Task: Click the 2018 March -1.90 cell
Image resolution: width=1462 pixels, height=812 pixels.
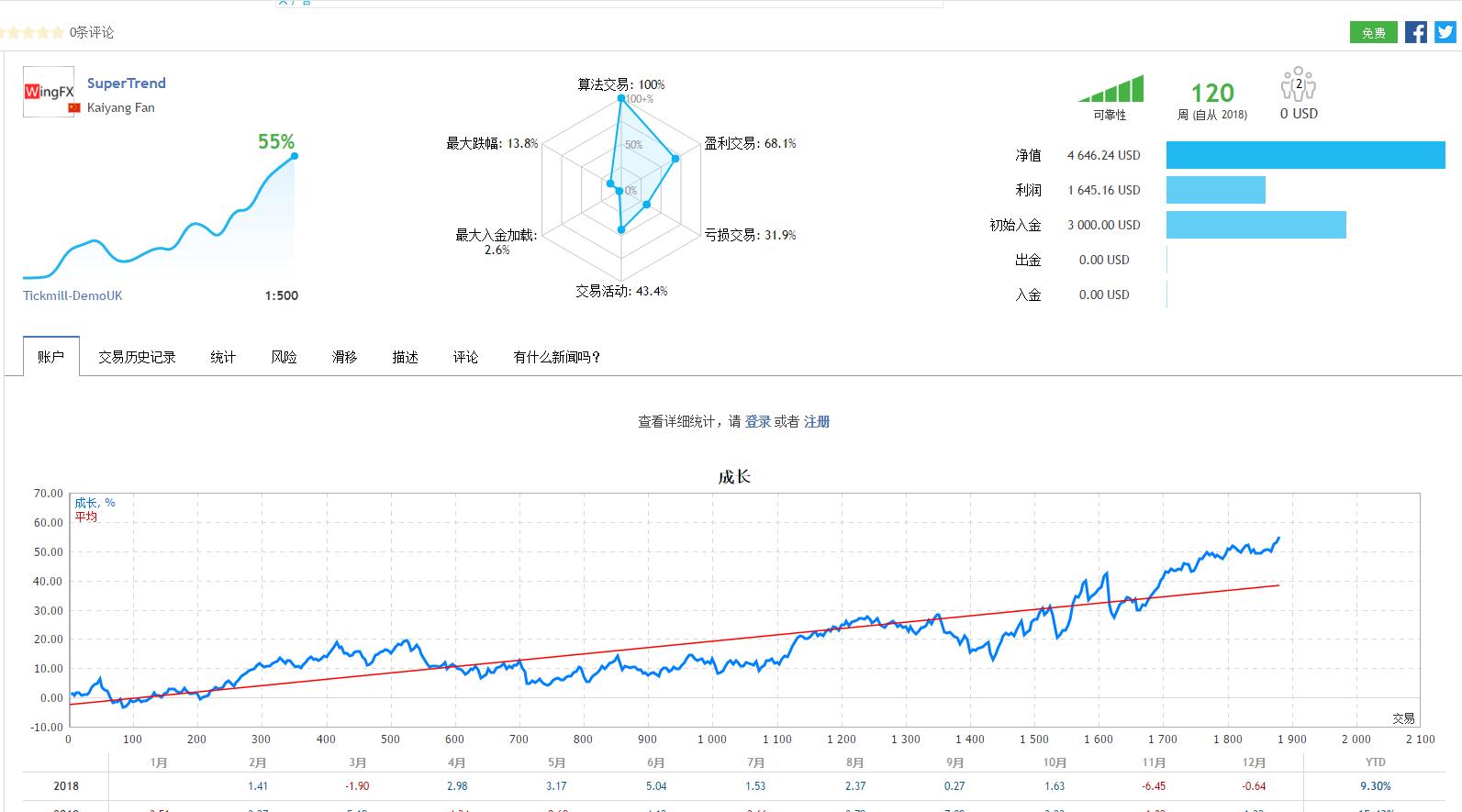Action: pyautogui.click(x=357, y=786)
